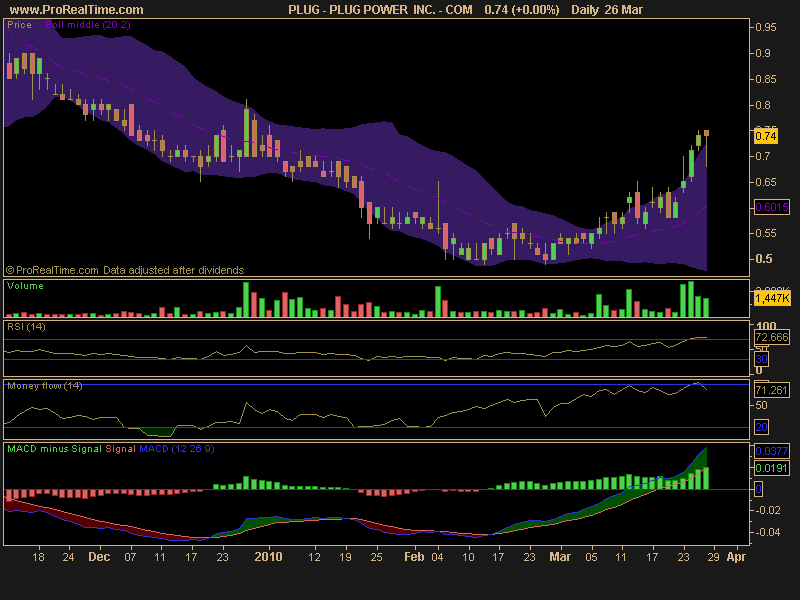
Task: Click the 0.0191 MACD histogram value
Action: pyautogui.click(x=771, y=468)
